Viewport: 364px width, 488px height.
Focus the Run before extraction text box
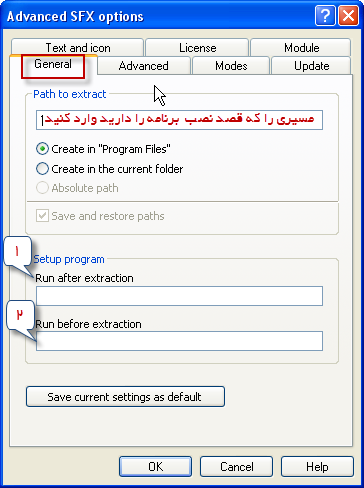click(179, 341)
